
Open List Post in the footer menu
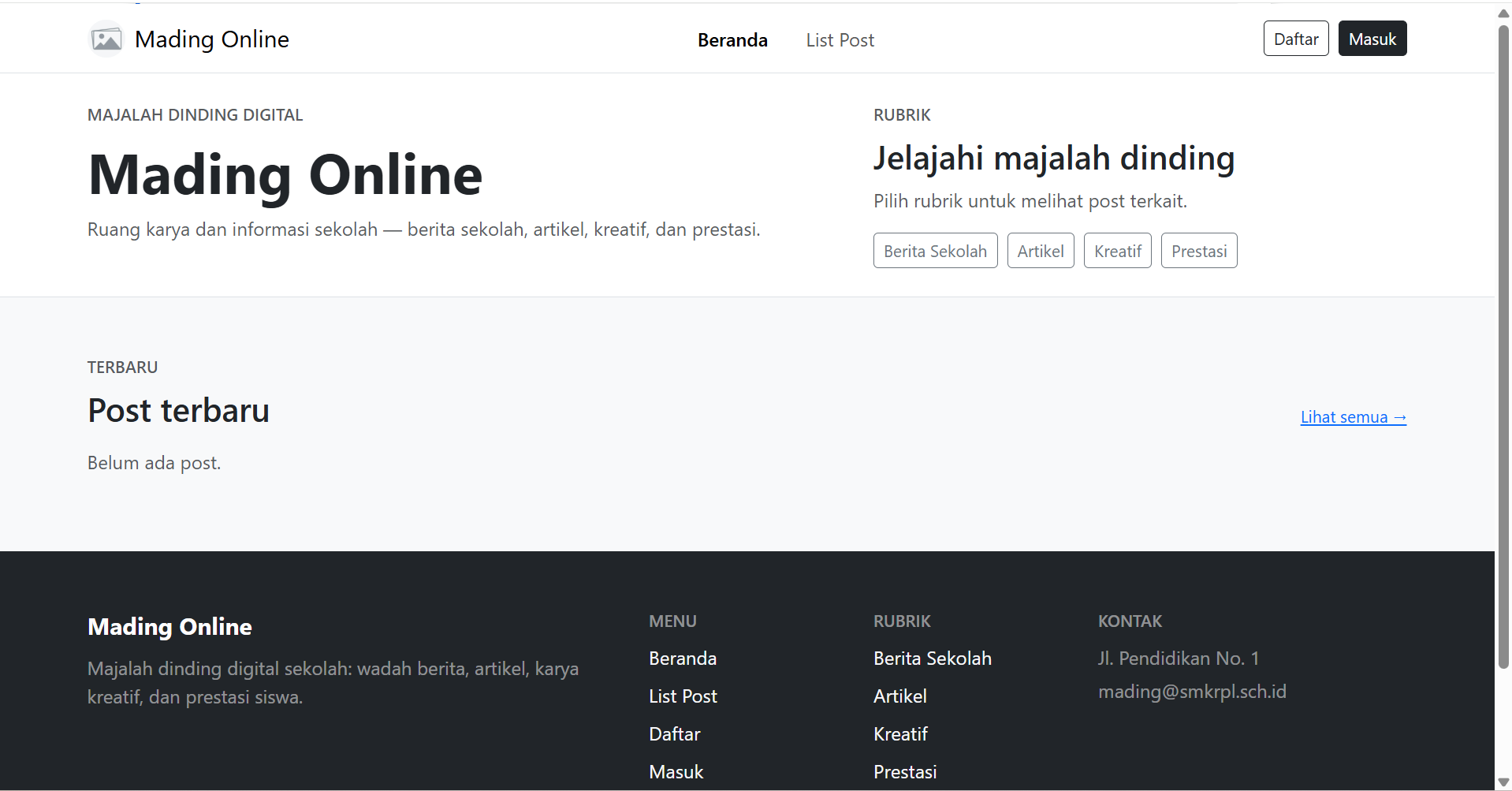tap(683, 696)
